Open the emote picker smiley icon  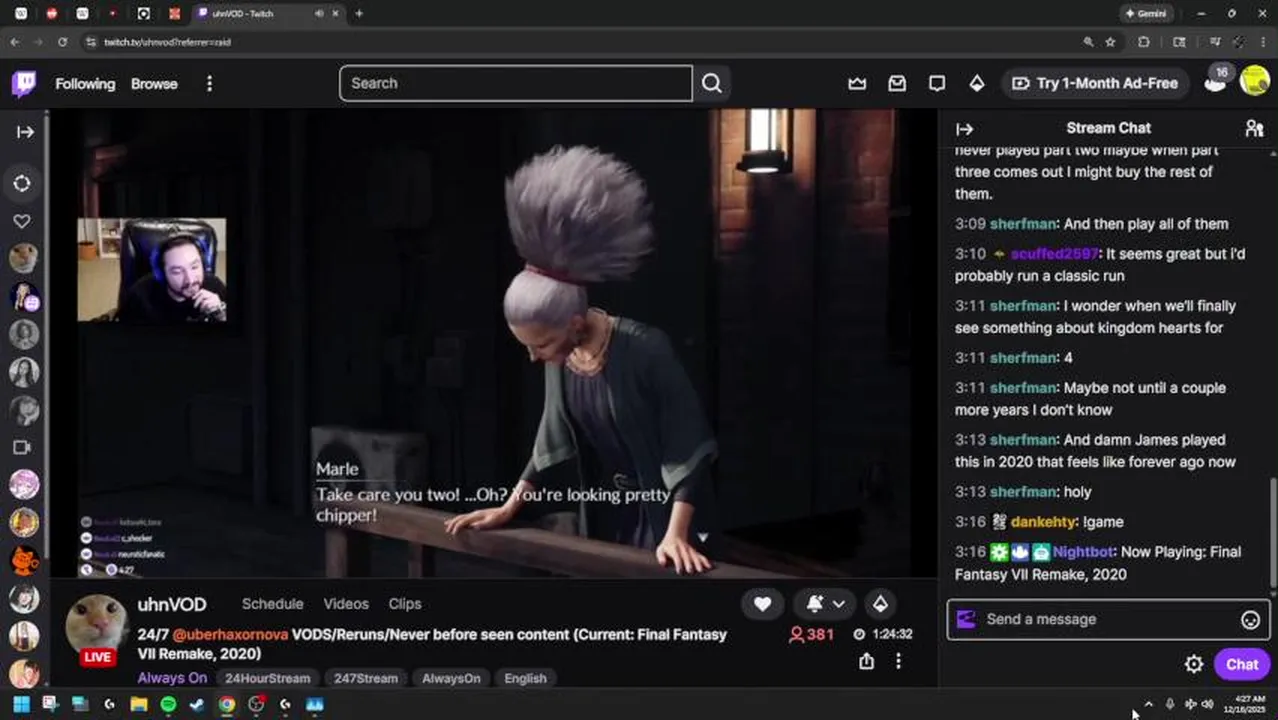point(1250,620)
